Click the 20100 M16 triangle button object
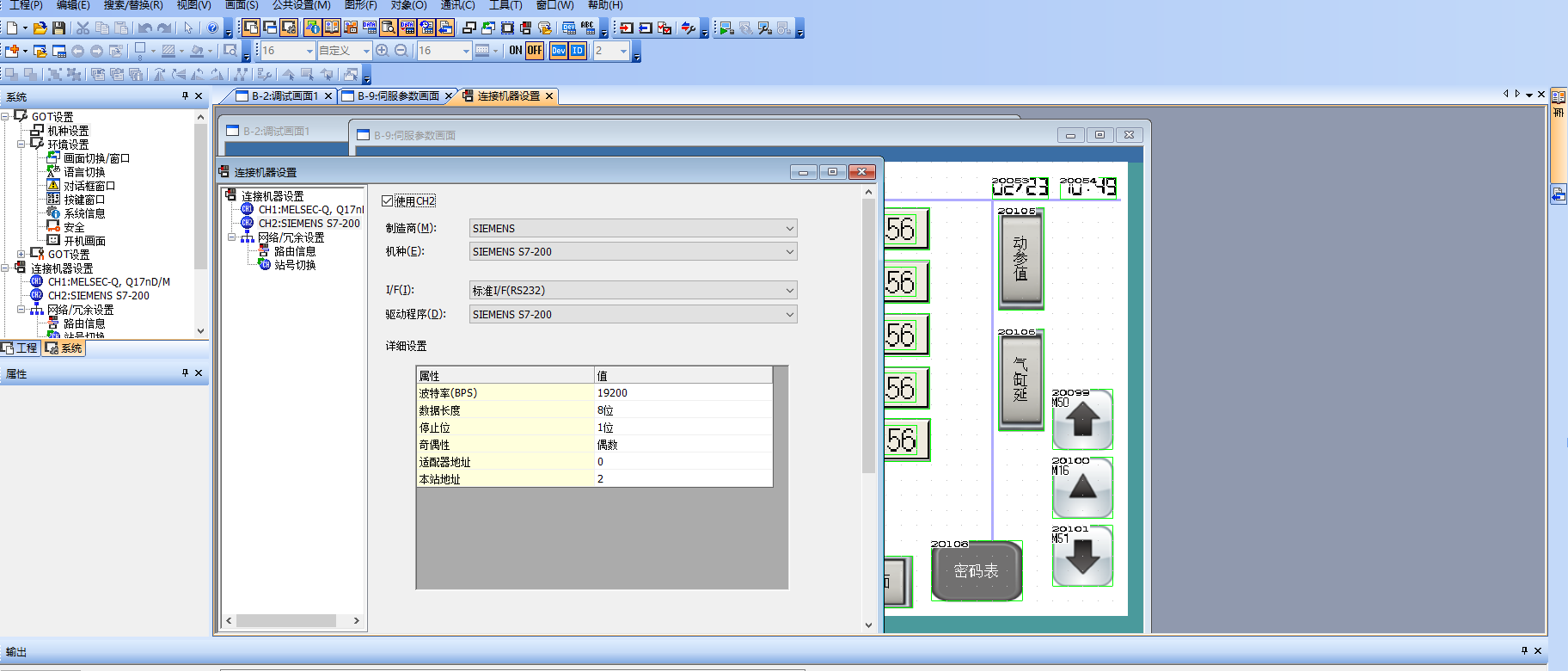Screen dimensions: 1568x671 pyautogui.click(x=1082, y=488)
